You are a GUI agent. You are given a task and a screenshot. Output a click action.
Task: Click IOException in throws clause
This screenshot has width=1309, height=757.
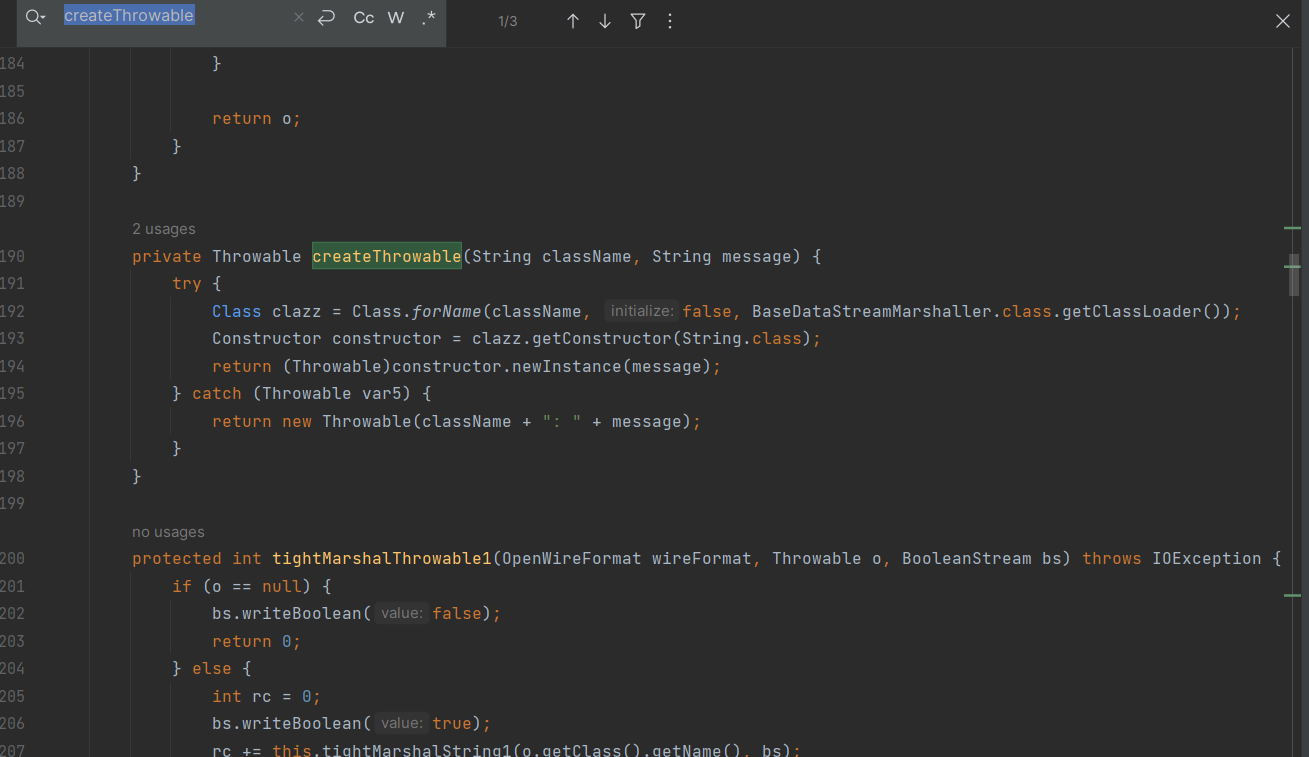(1207, 559)
